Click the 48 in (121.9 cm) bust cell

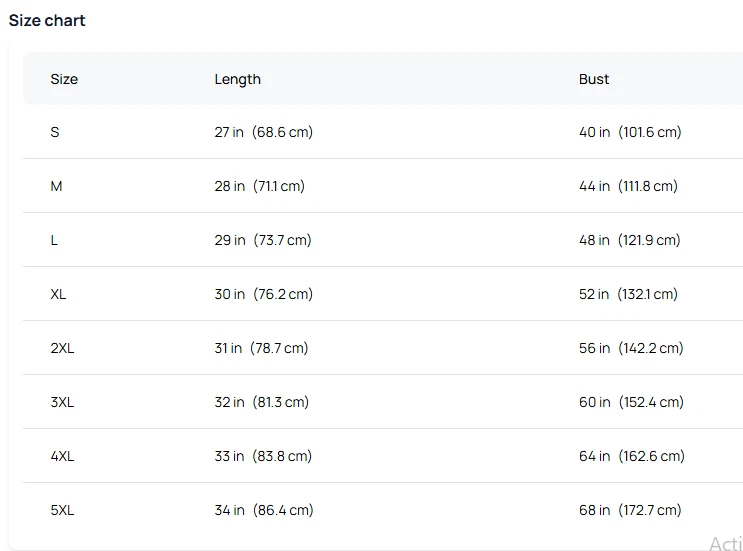(629, 240)
